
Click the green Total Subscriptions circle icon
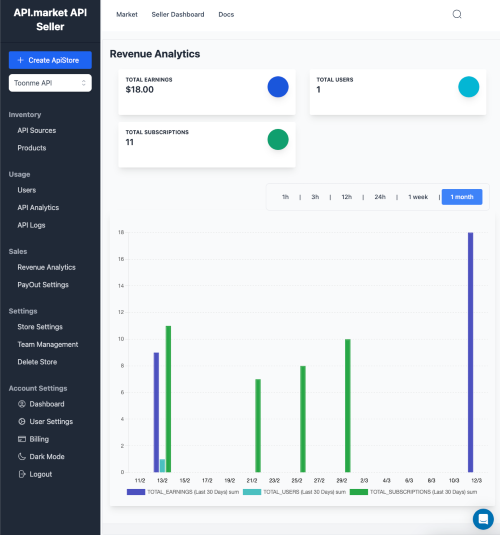click(x=278, y=139)
